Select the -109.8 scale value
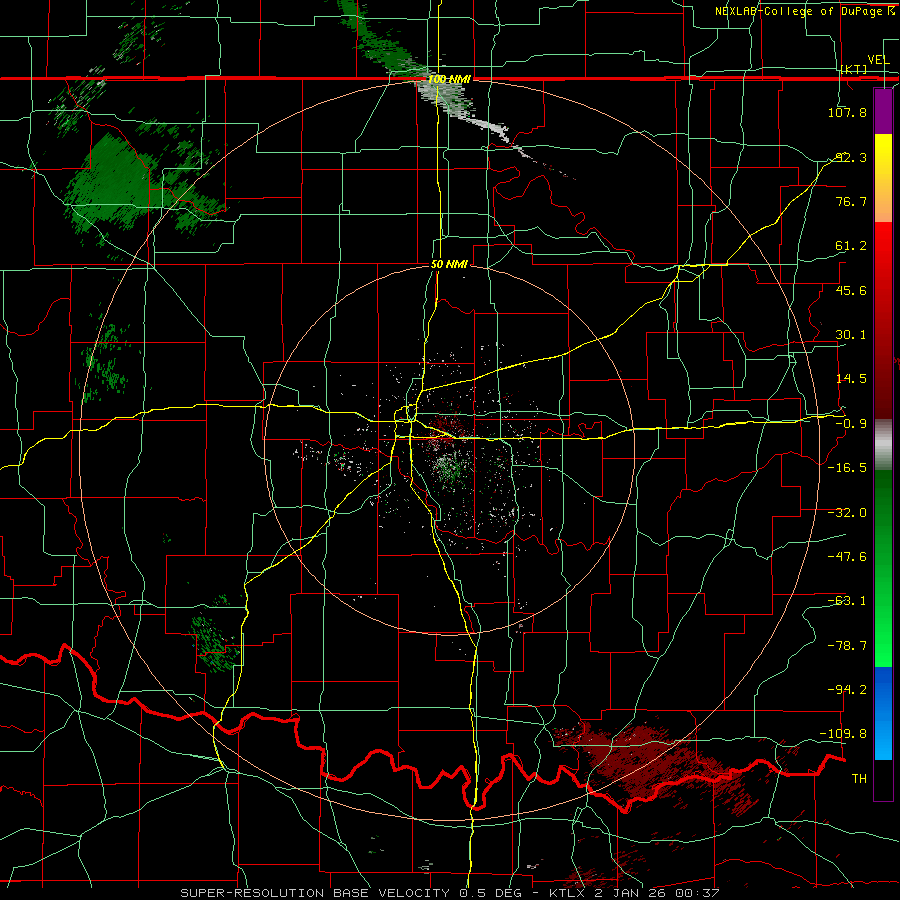Viewport: 900px width, 900px height. point(844,734)
